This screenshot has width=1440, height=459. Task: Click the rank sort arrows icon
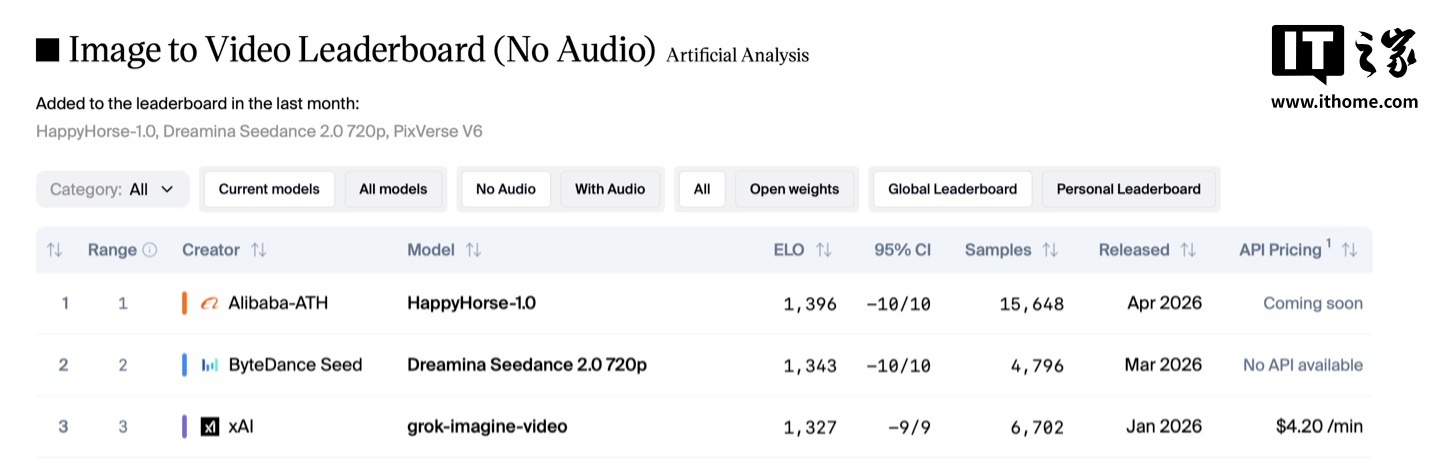pos(54,250)
